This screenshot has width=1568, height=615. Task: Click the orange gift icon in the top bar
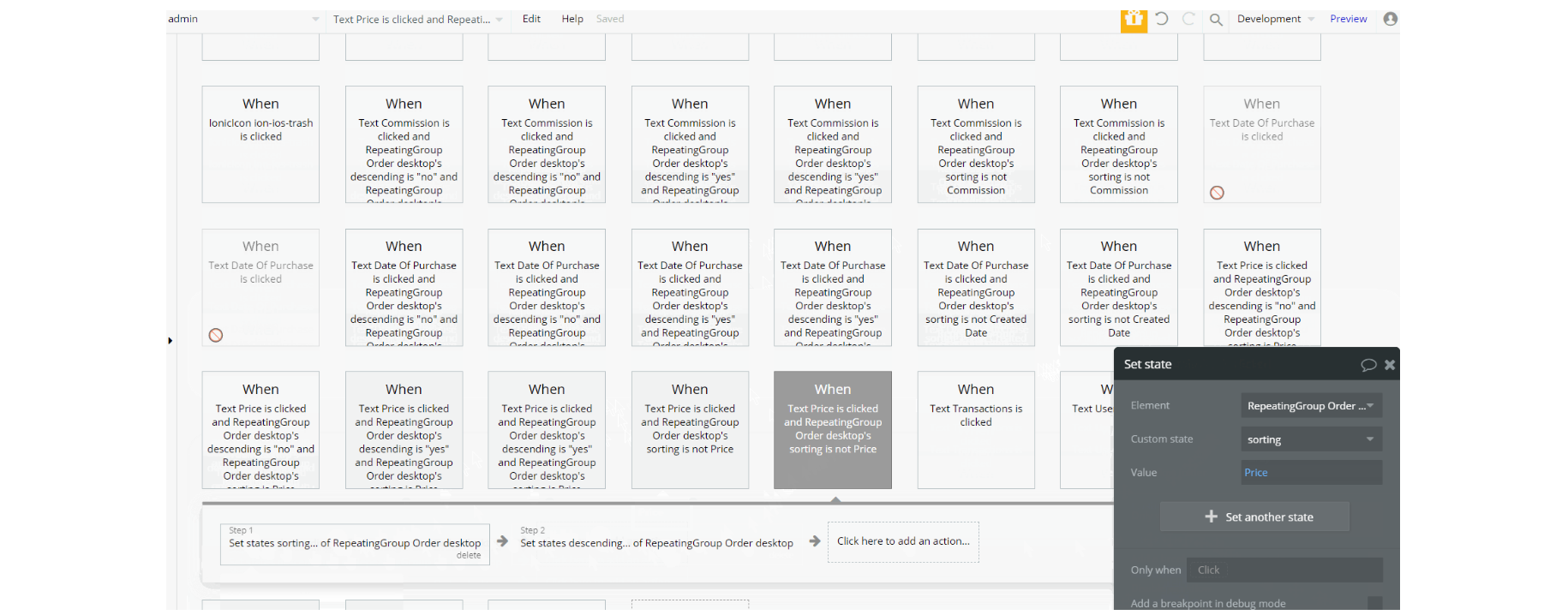(x=1134, y=19)
